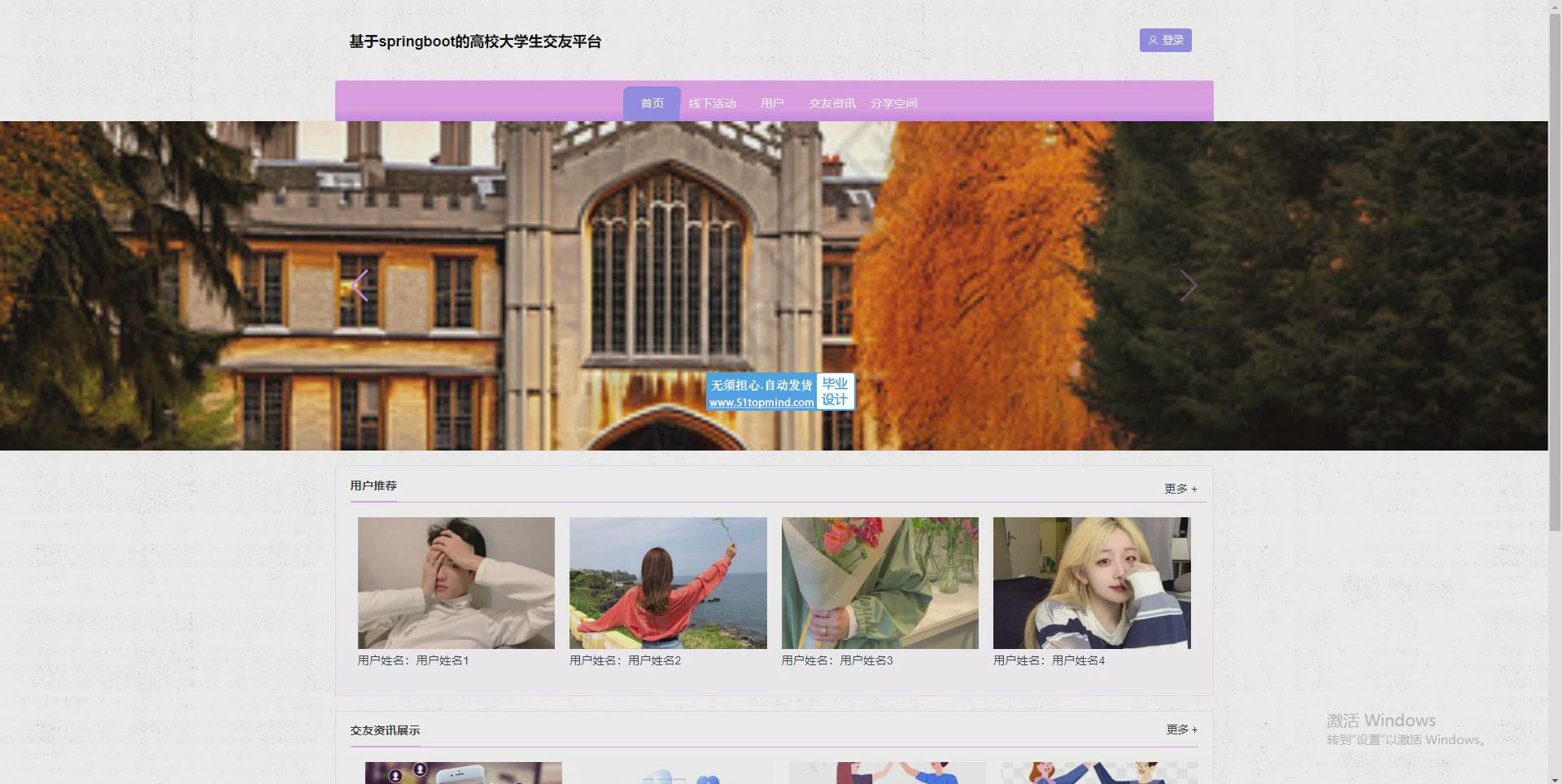Screen dimensions: 1562x784
Task: Open the 交友资讯 navigation item
Action: (831, 103)
